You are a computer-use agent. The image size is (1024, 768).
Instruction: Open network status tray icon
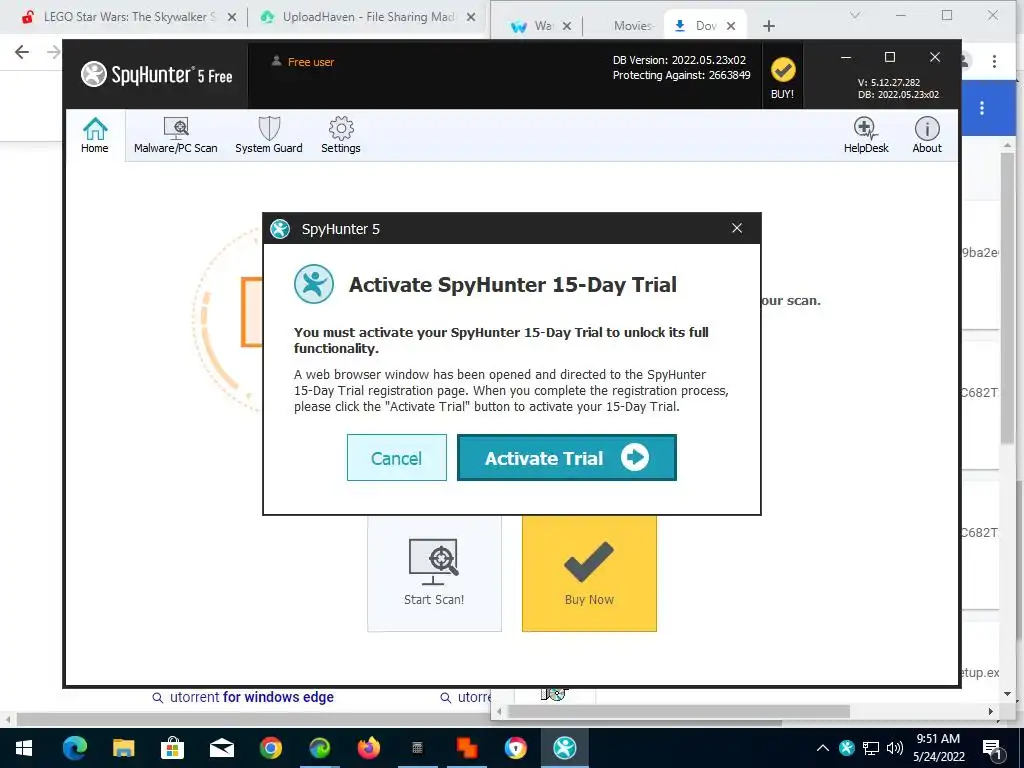click(x=871, y=748)
